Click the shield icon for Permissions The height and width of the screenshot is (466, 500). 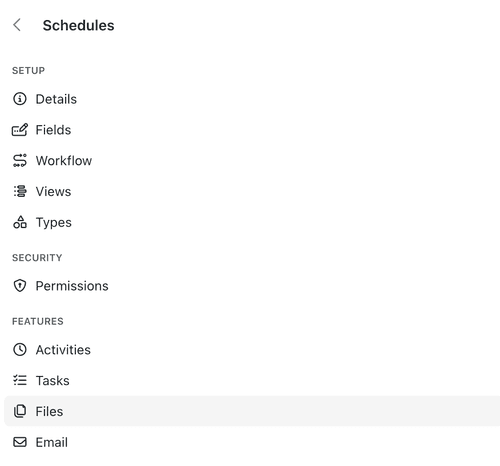(x=20, y=286)
